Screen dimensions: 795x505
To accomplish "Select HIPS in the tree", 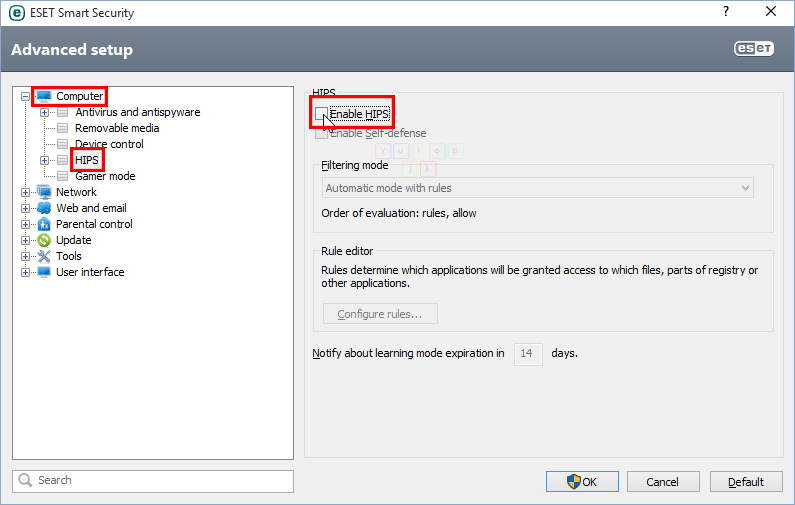I will tap(87, 160).
